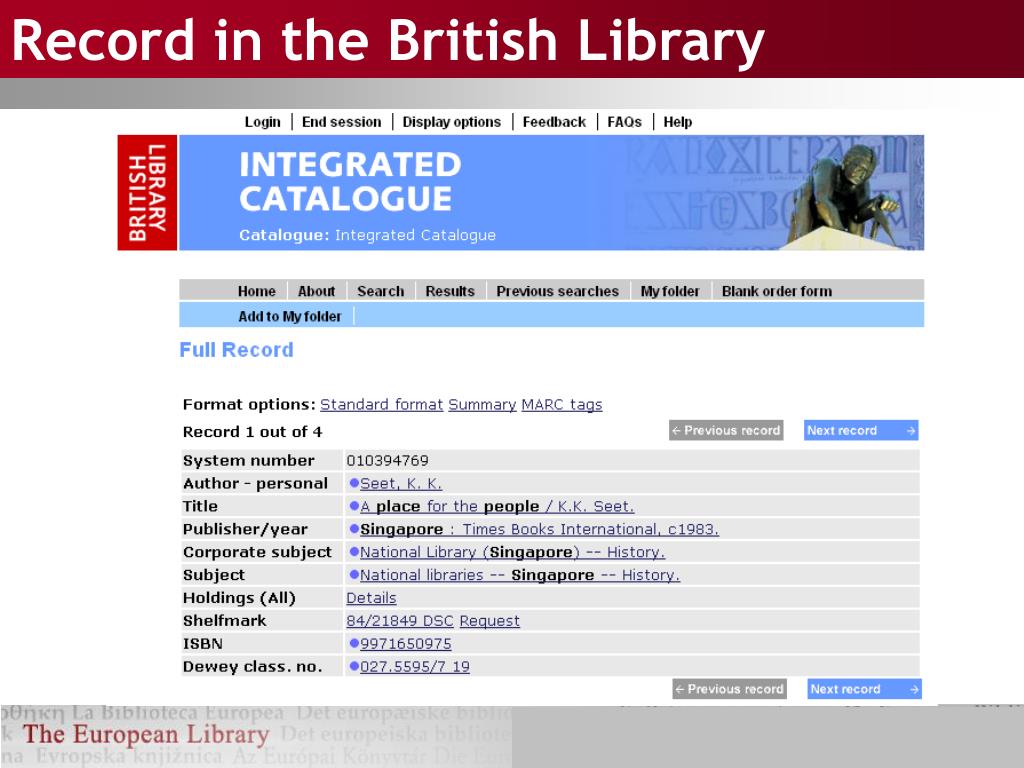Click the Singapore : Times Books International link
Viewport: 1024px width, 768px height.
(539, 530)
